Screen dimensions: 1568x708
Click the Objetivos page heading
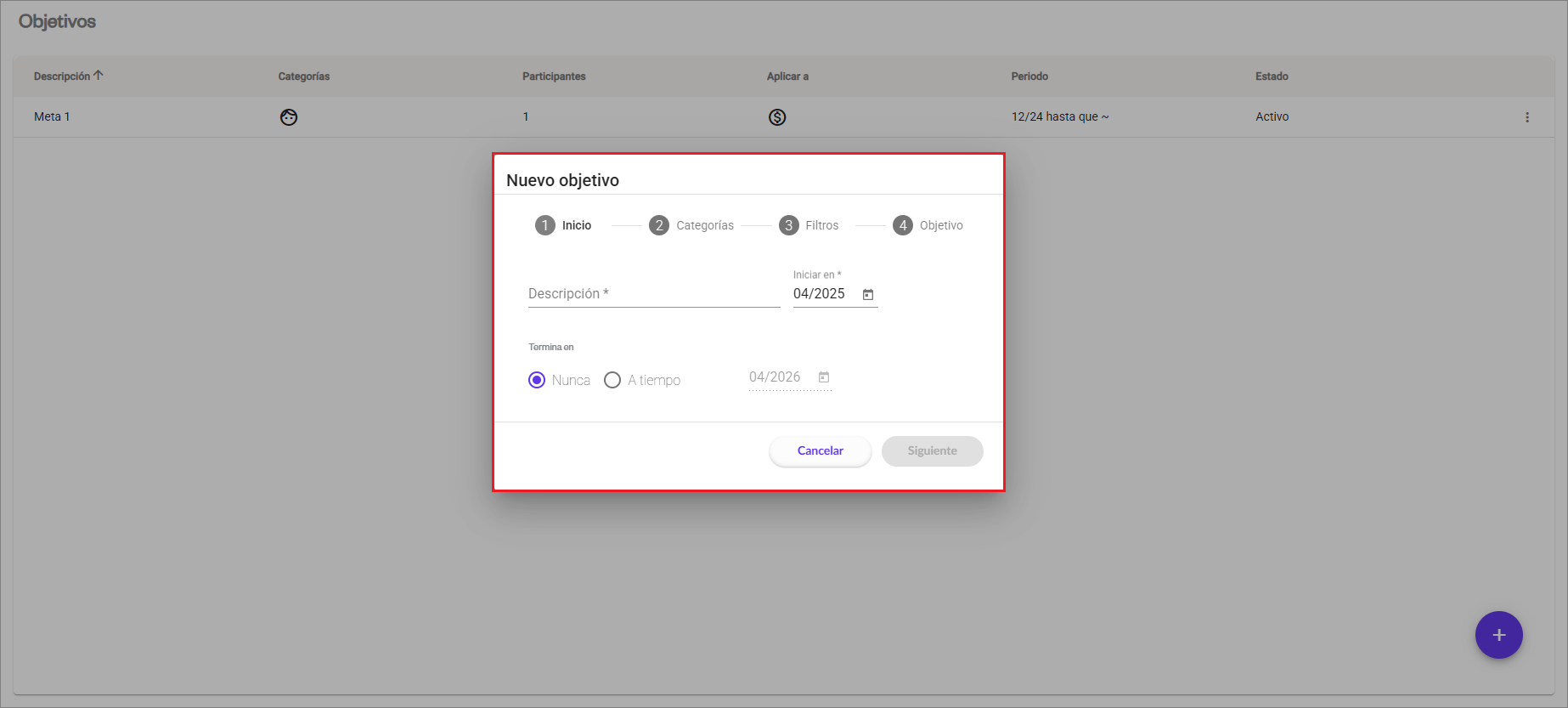57,21
